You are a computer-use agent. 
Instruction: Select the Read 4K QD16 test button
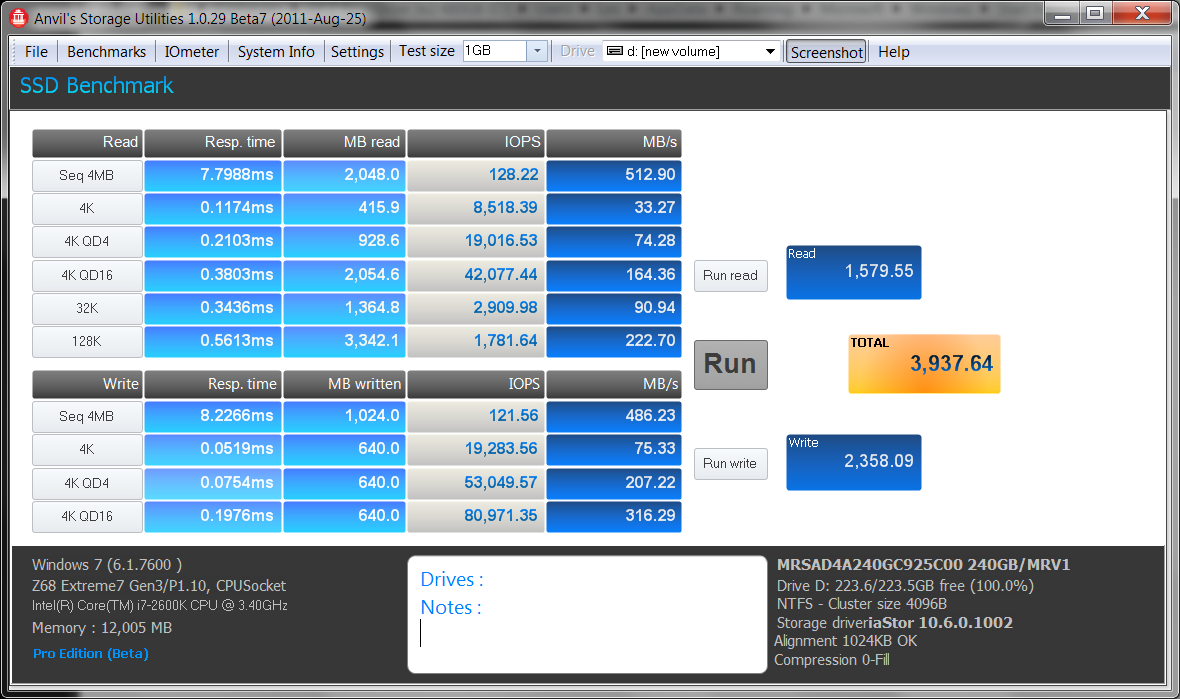[87, 275]
